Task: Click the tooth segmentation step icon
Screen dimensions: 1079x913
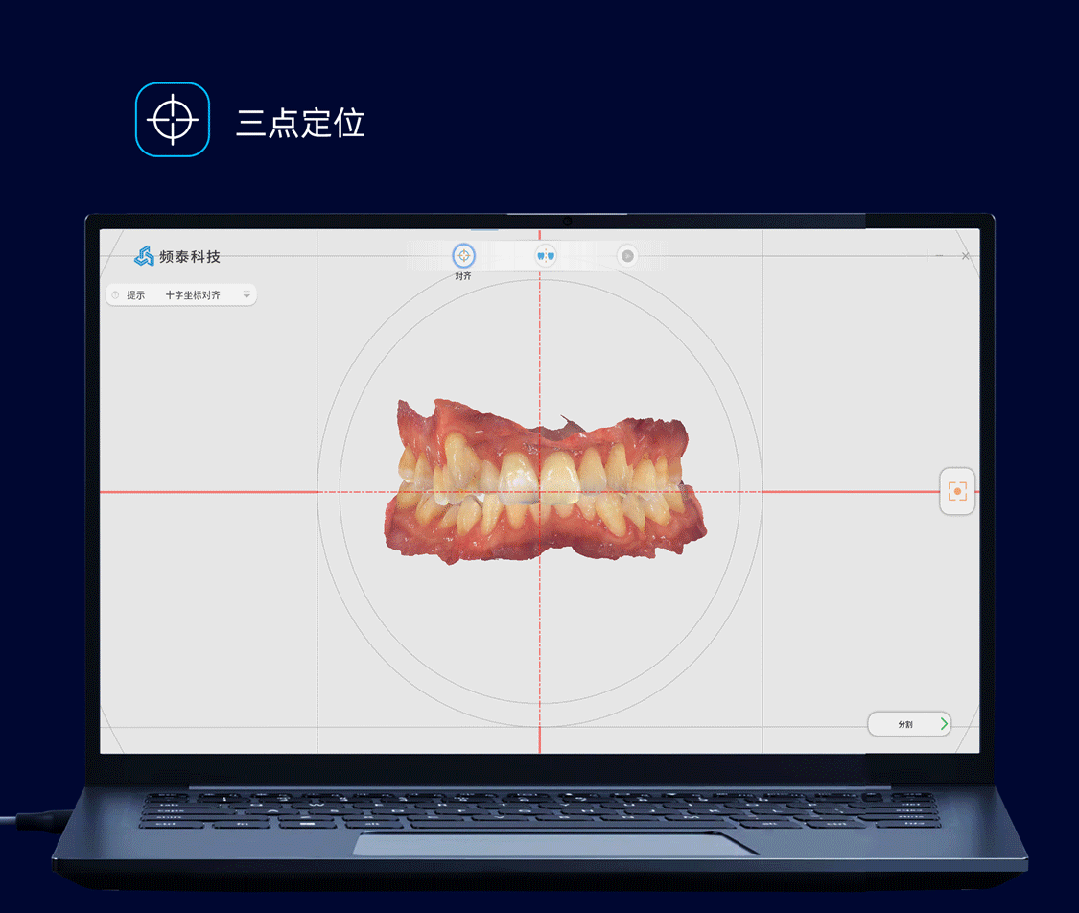Action: tap(545, 256)
